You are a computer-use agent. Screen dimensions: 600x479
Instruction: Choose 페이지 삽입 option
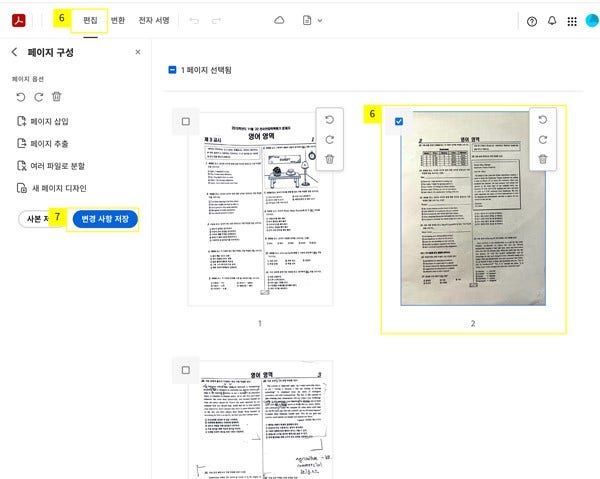(43, 121)
